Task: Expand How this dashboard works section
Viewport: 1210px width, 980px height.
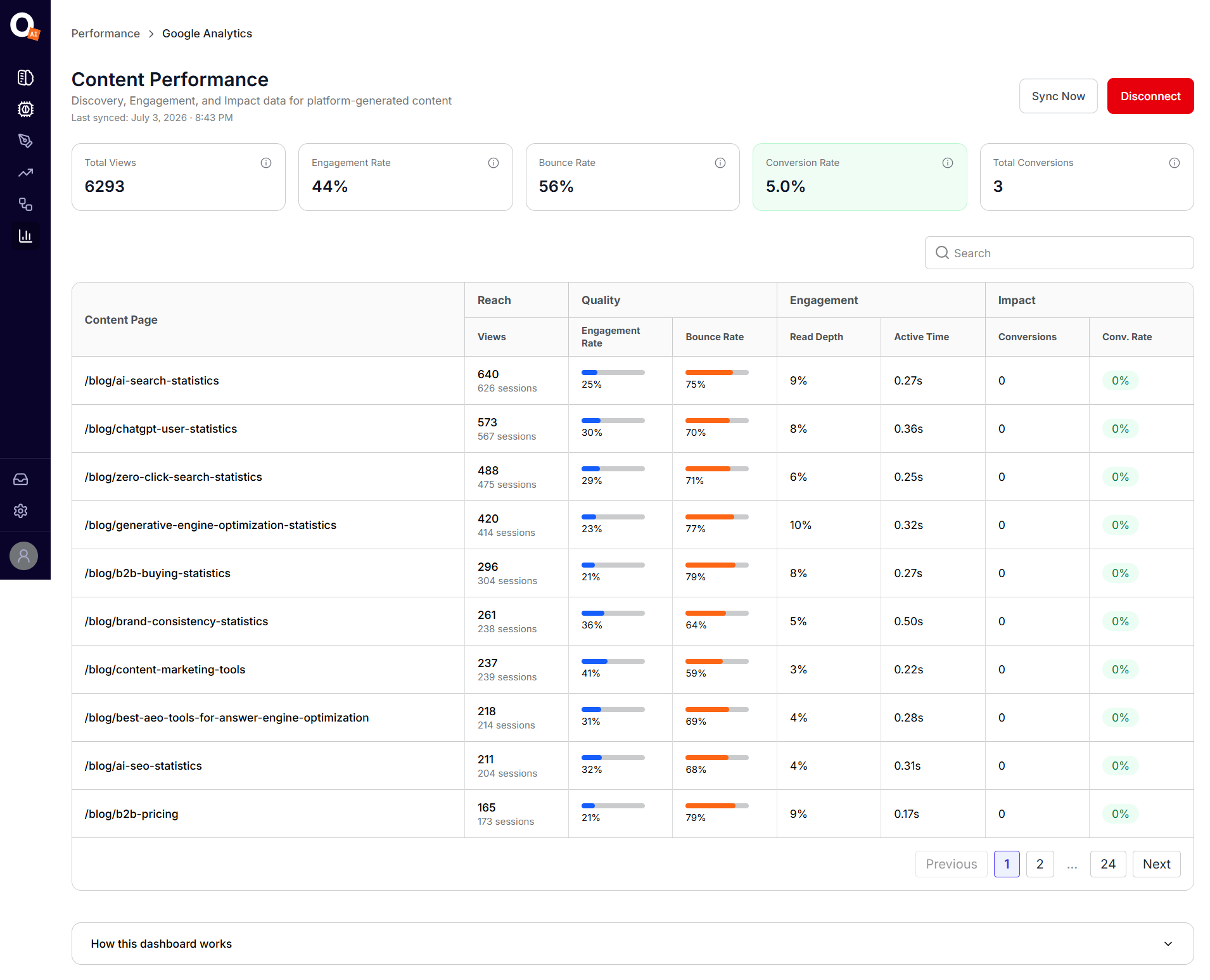Action: coord(632,943)
